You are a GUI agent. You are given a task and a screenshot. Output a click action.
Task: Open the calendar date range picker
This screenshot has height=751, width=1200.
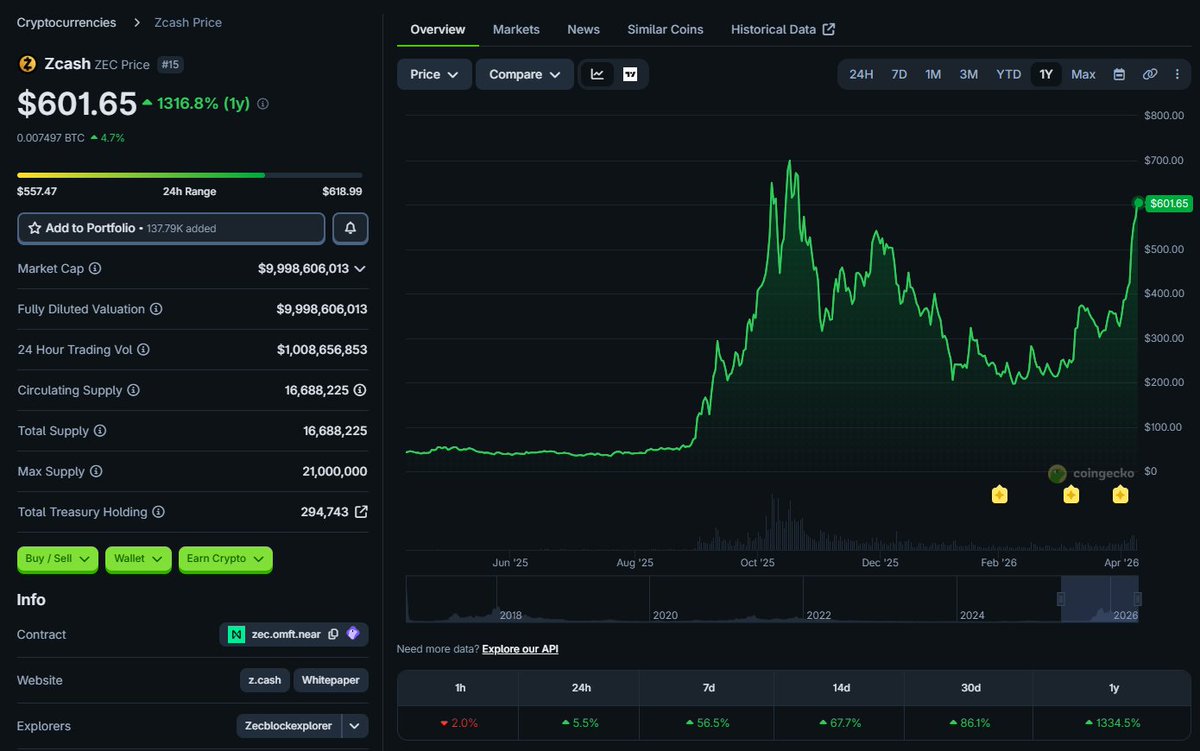point(1119,74)
